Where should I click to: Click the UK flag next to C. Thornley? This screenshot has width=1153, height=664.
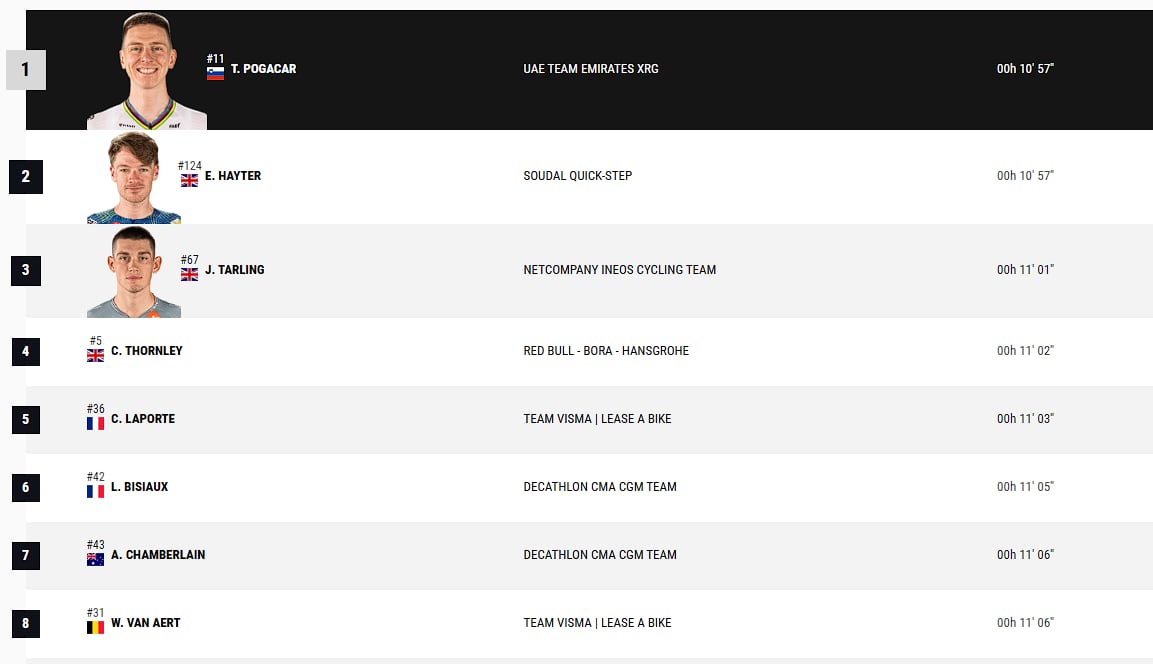click(96, 356)
